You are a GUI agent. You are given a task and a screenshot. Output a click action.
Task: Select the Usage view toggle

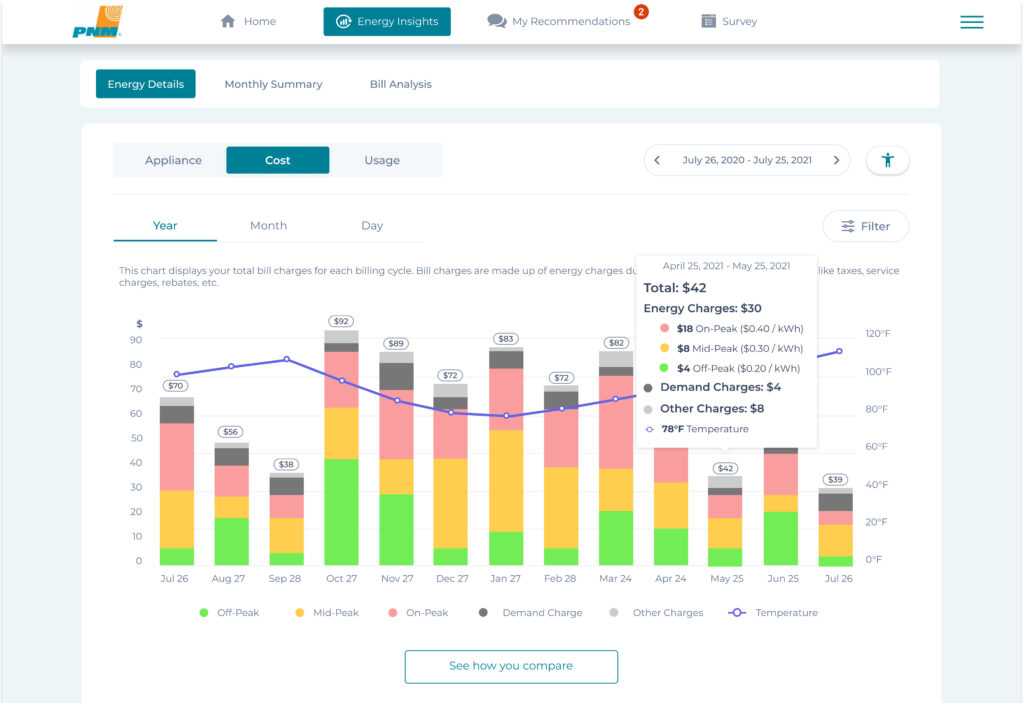[x=382, y=160]
